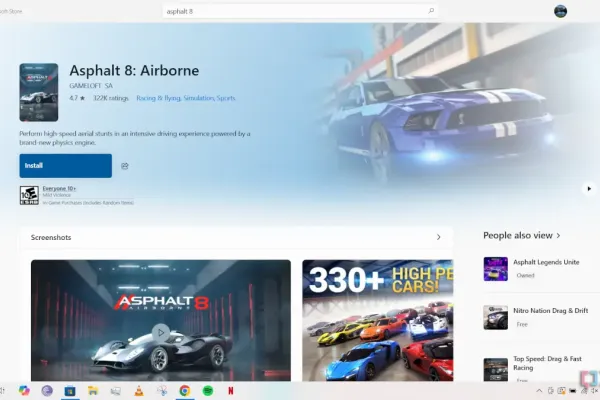
Task: Click the 322K ratings text
Action: tap(111, 98)
